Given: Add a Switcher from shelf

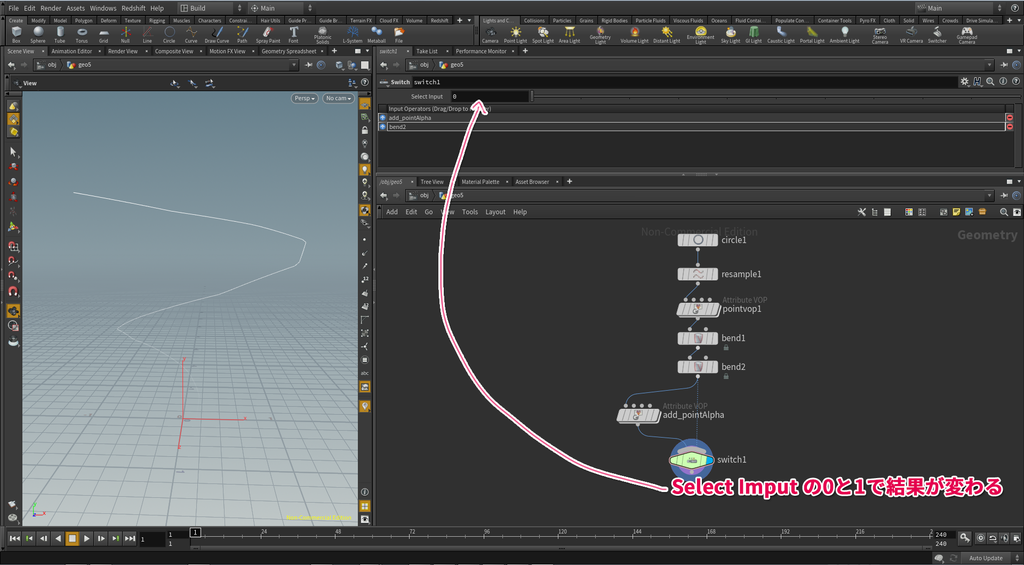Looking at the screenshot, I should (937, 35).
